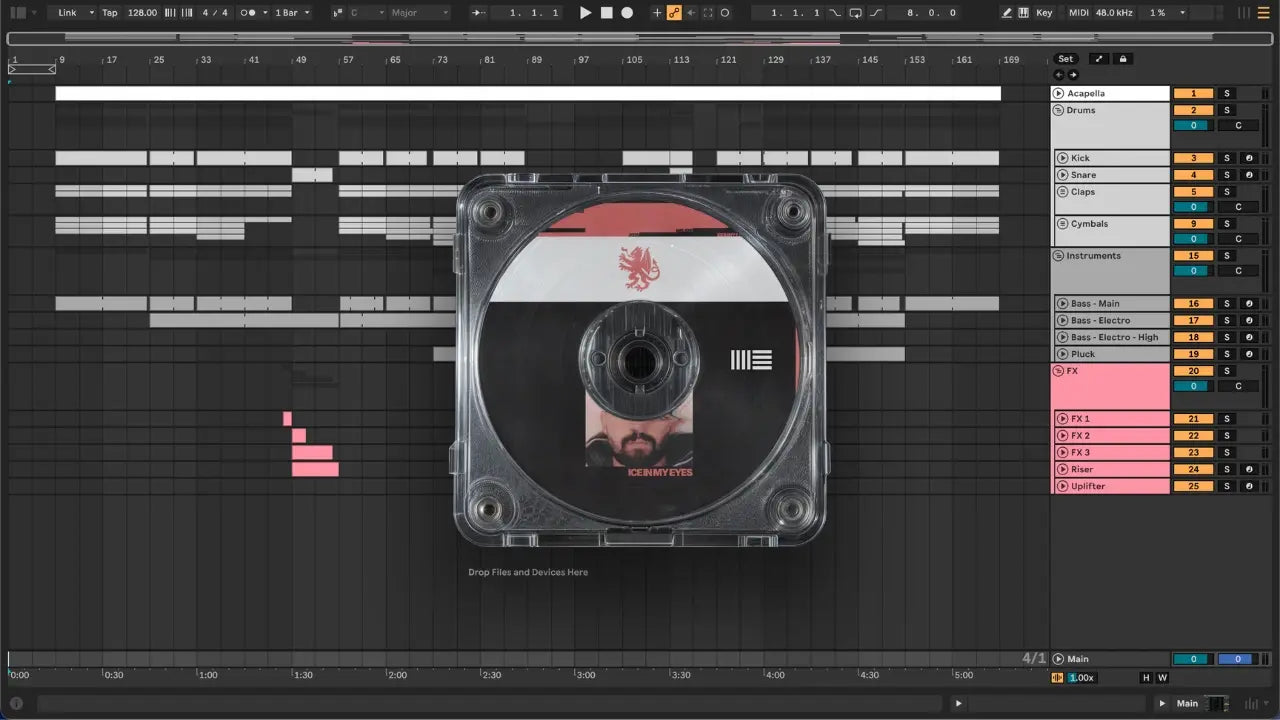Solo the Riser track
Viewport: 1280px width, 720px height.
[x=1227, y=469]
